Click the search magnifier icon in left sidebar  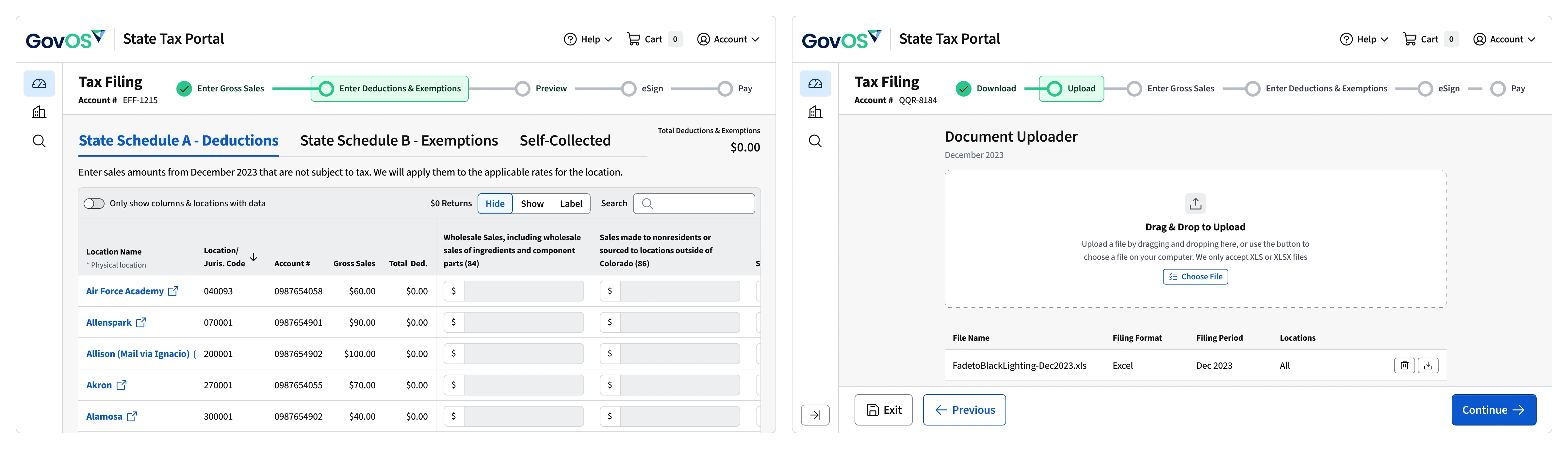pos(39,141)
